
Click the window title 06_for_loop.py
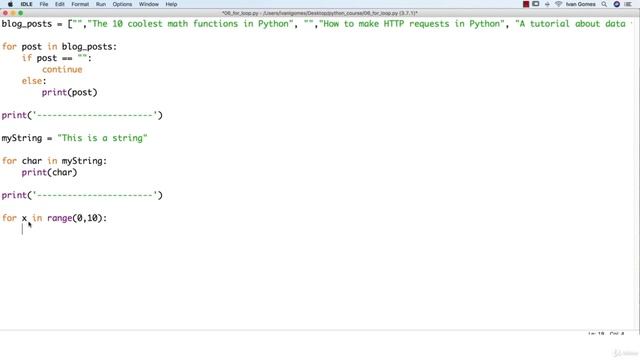(x=320, y=13)
